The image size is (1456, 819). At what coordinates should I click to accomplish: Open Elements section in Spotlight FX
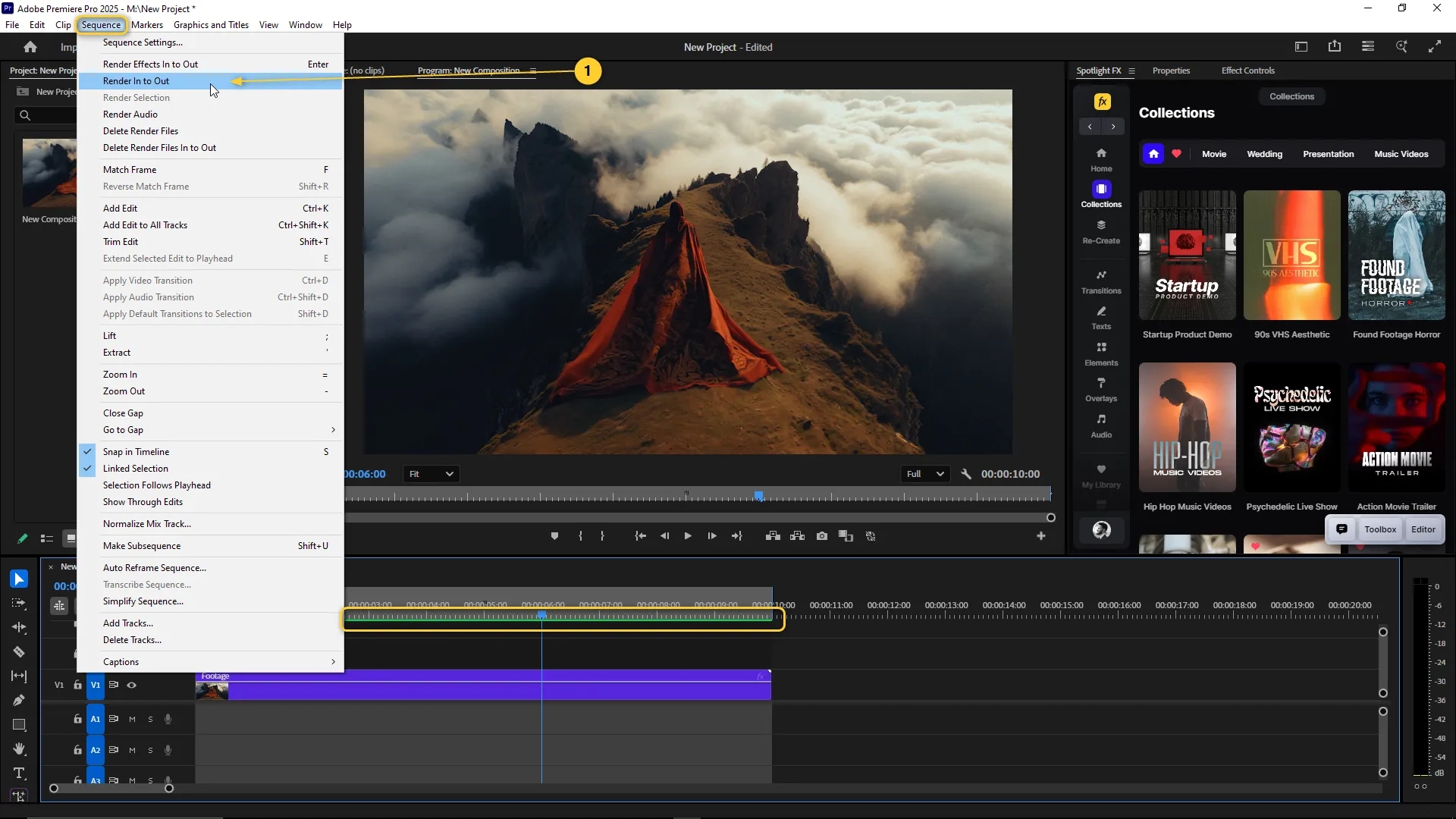coord(1101,354)
